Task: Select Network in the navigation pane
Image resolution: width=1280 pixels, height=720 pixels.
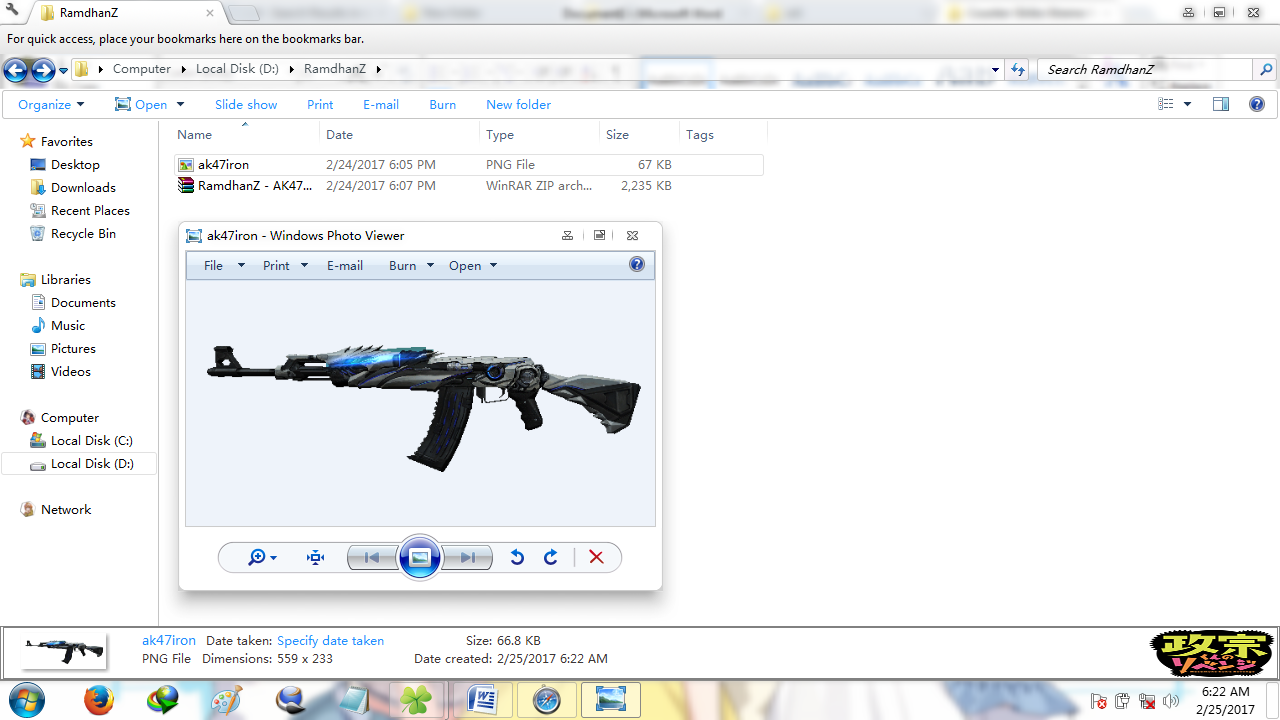Action: pos(66,510)
